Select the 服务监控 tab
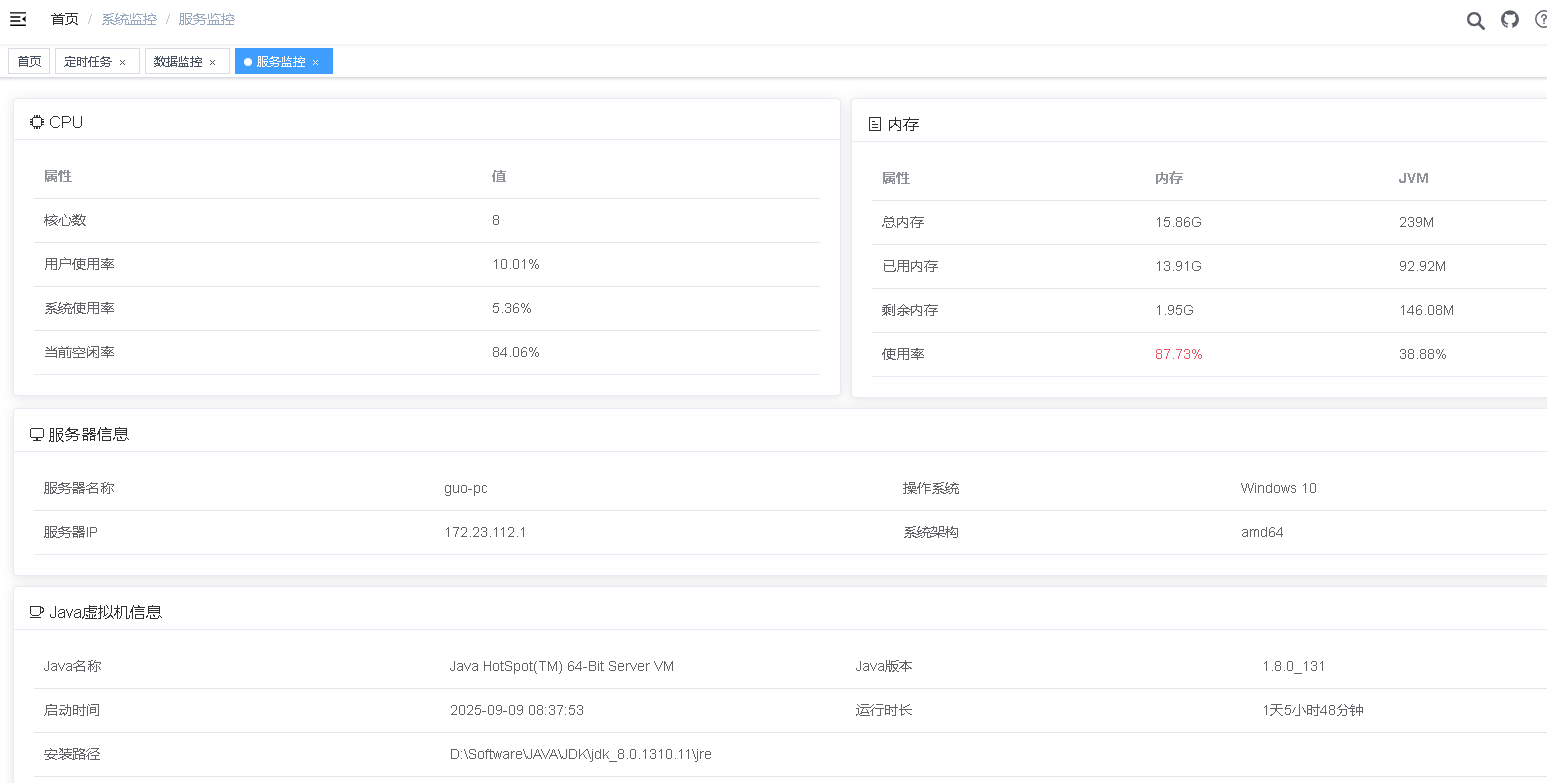The width and height of the screenshot is (1547, 783). 280,61
